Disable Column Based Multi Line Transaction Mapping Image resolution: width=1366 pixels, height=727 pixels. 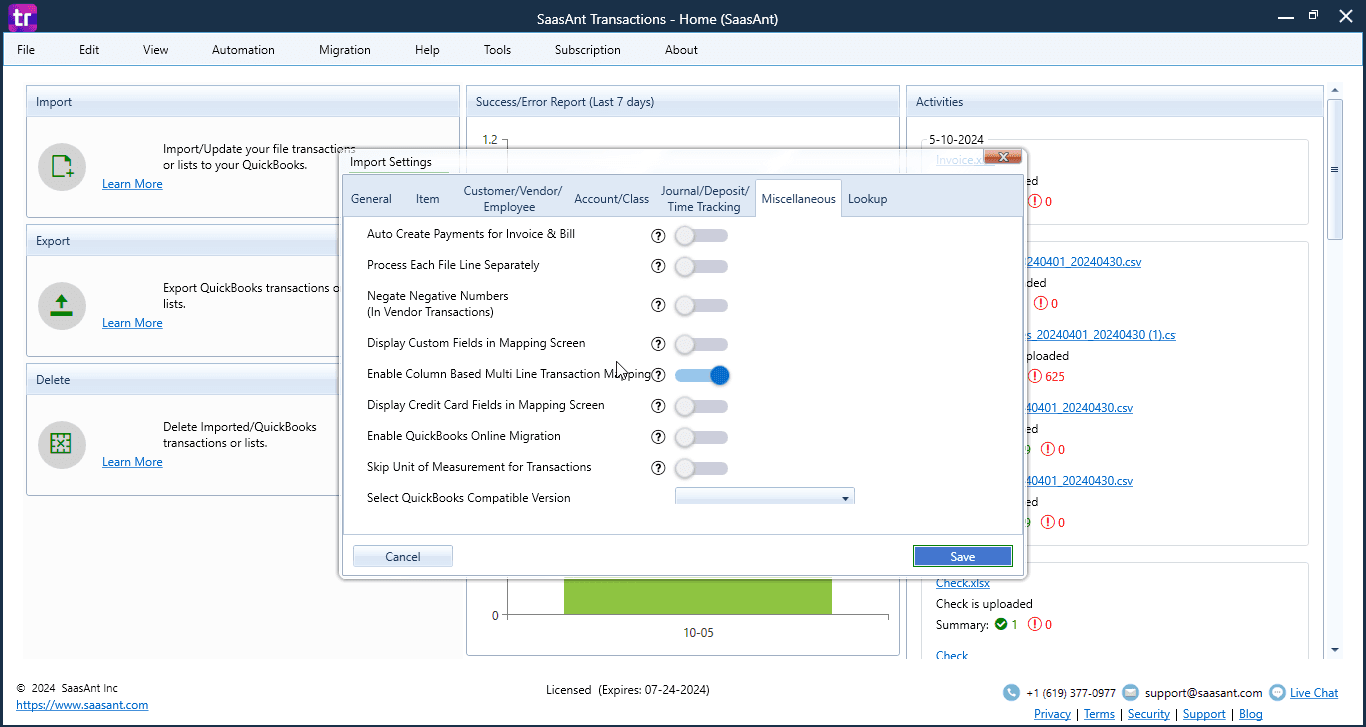702,375
